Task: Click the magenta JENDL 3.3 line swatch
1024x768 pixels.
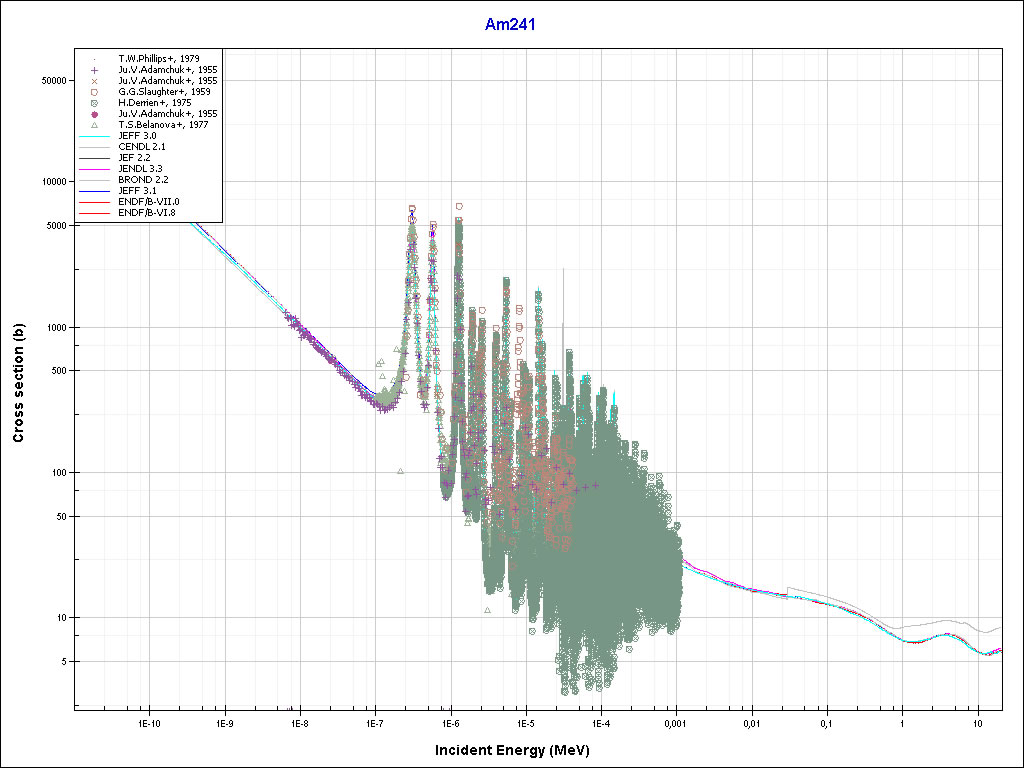Action: [x=94, y=169]
